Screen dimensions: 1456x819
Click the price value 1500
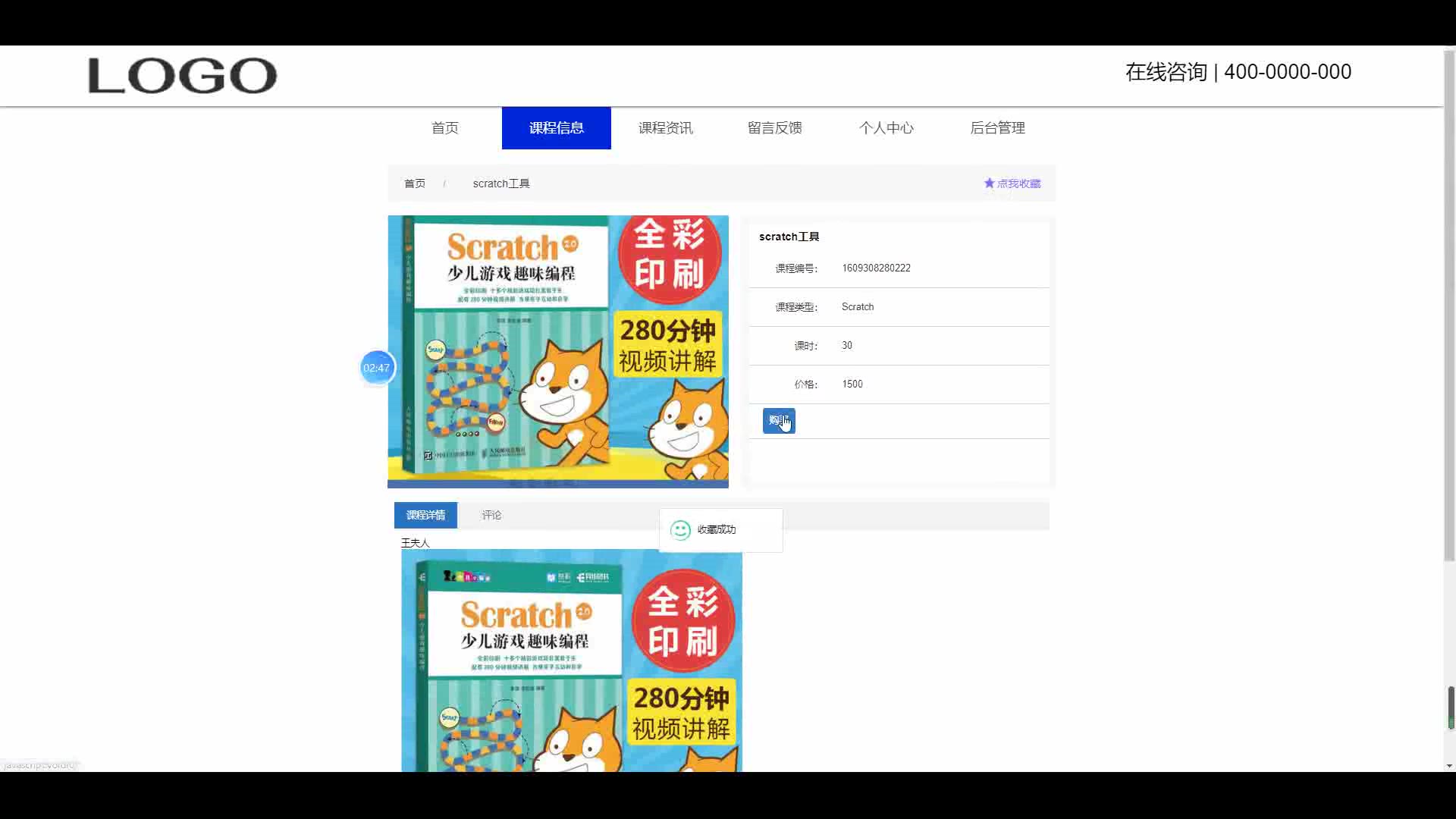(852, 384)
